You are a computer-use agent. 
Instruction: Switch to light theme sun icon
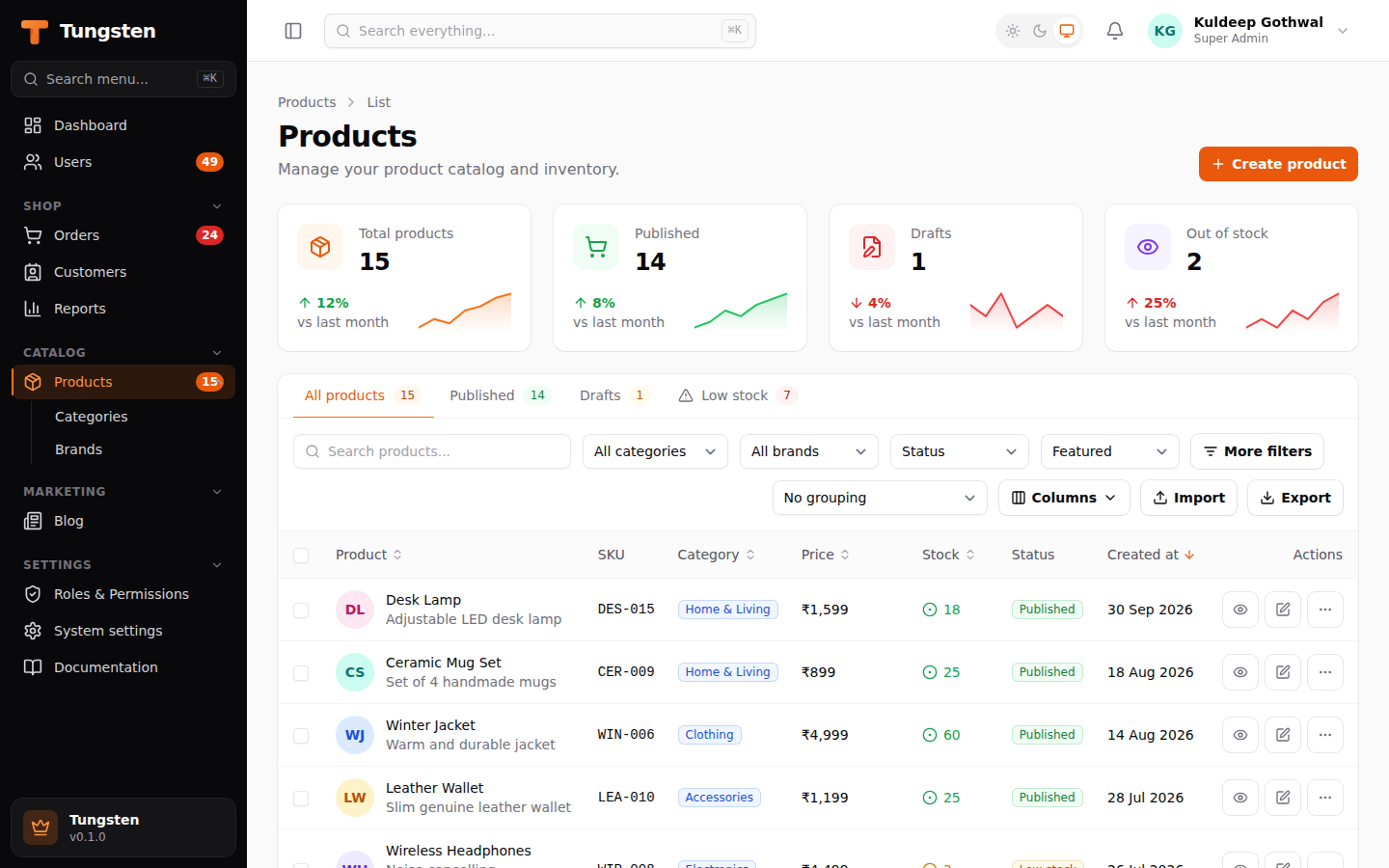click(x=1013, y=31)
